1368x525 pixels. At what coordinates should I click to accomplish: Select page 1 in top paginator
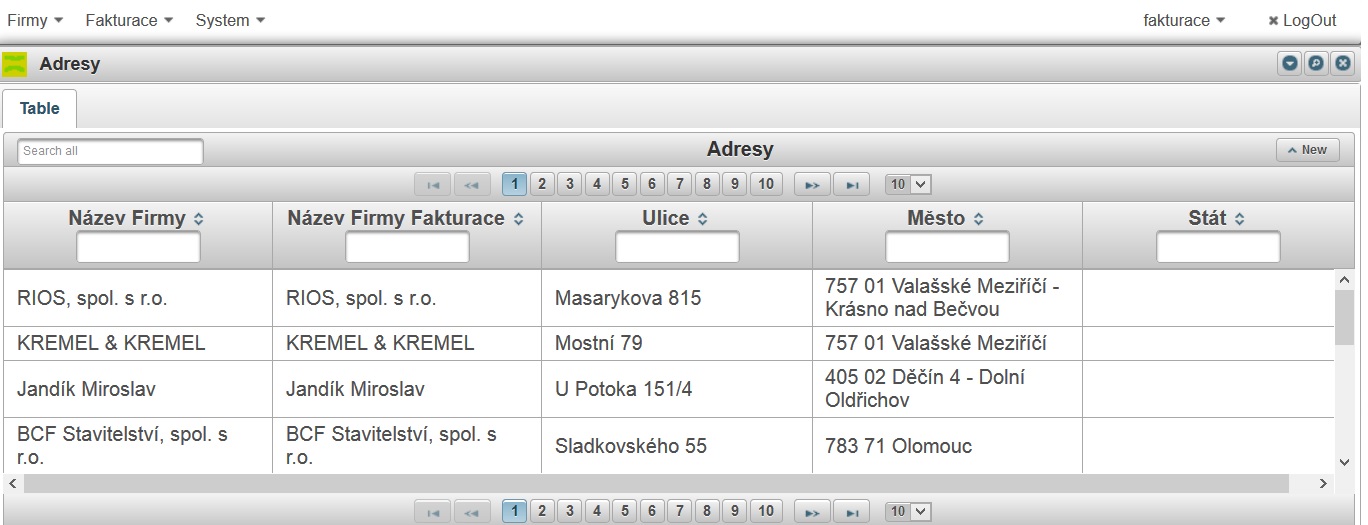coord(514,184)
